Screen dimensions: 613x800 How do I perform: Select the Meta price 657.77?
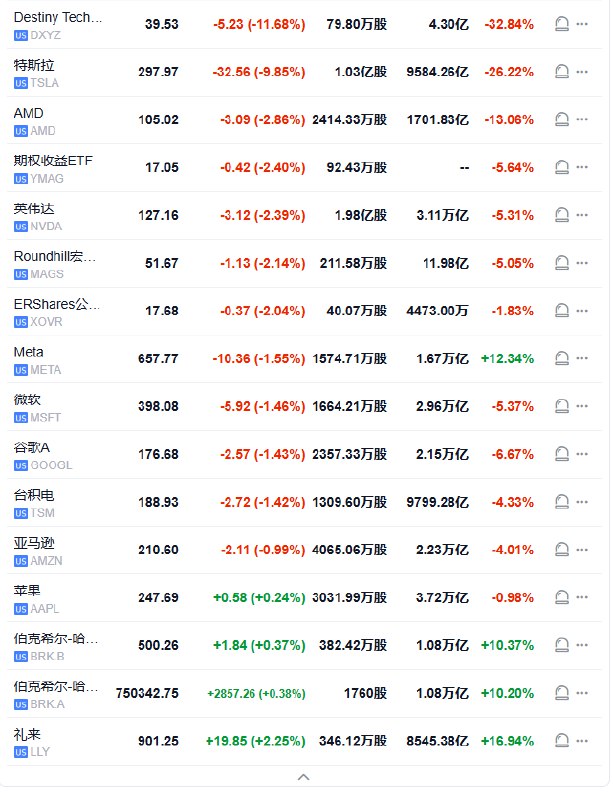[158, 359]
